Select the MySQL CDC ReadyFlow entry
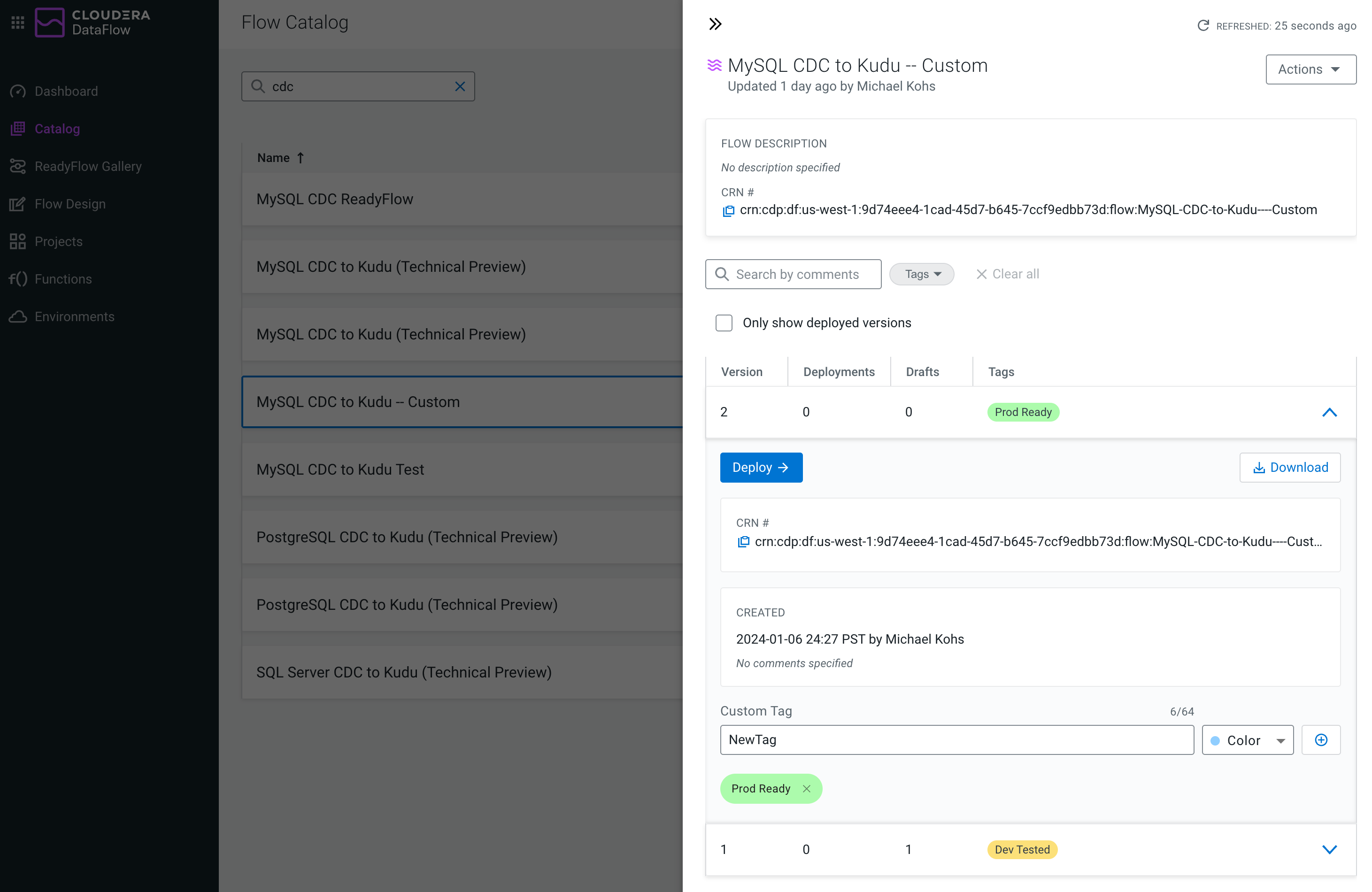 [334, 199]
